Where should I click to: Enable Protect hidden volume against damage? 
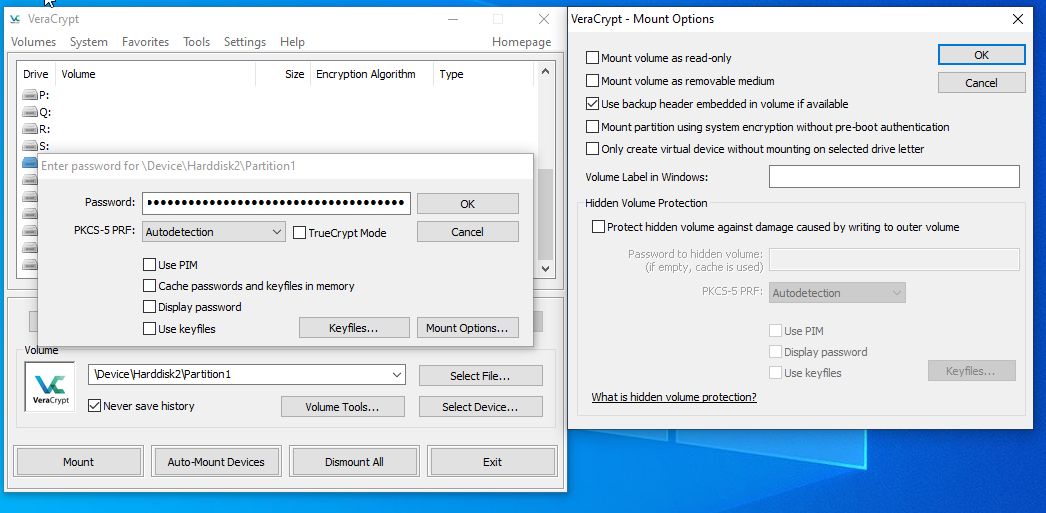(x=598, y=227)
